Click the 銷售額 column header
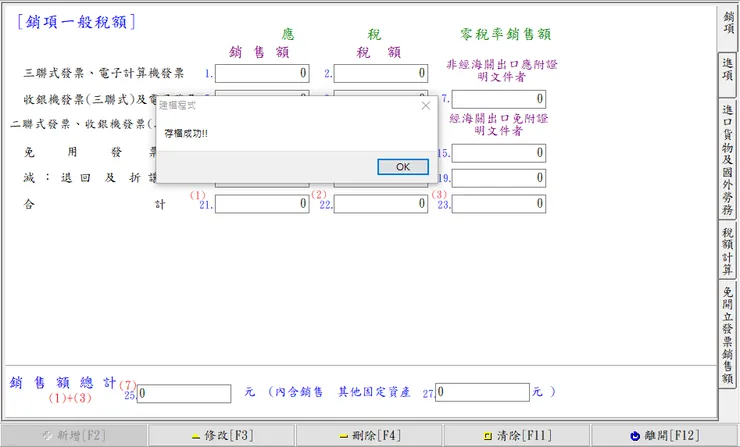Screen dimensions: 740x447 (x=259, y=52)
